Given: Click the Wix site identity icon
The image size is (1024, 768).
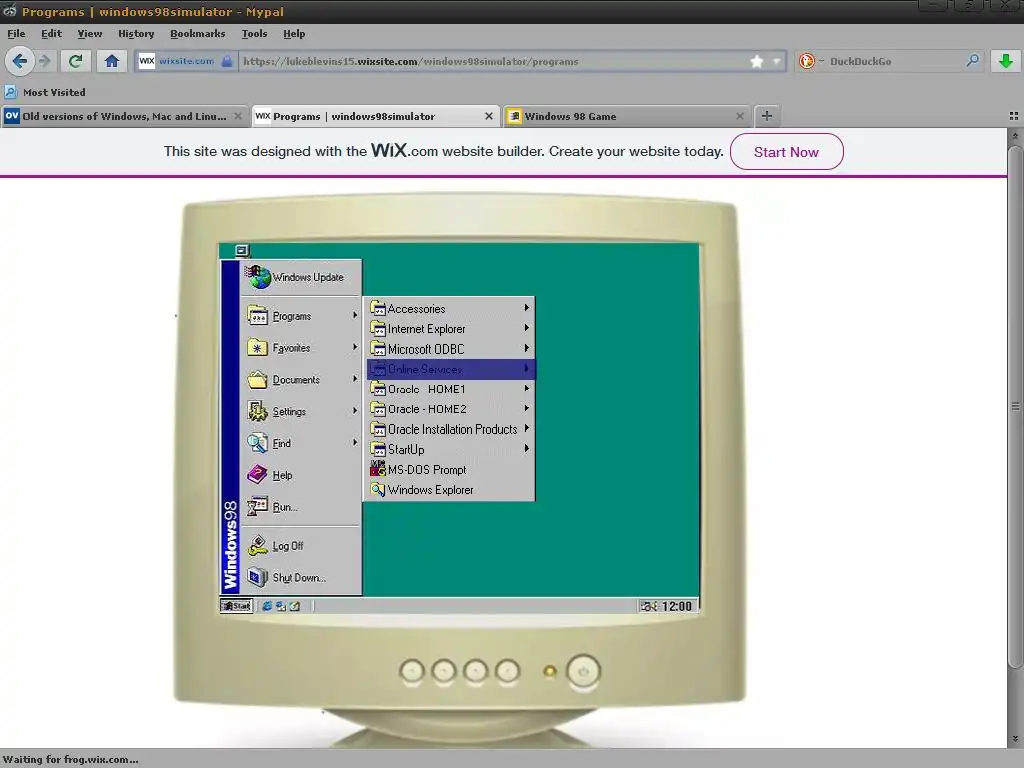Looking at the screenshot, I should (x=147, y=61).
